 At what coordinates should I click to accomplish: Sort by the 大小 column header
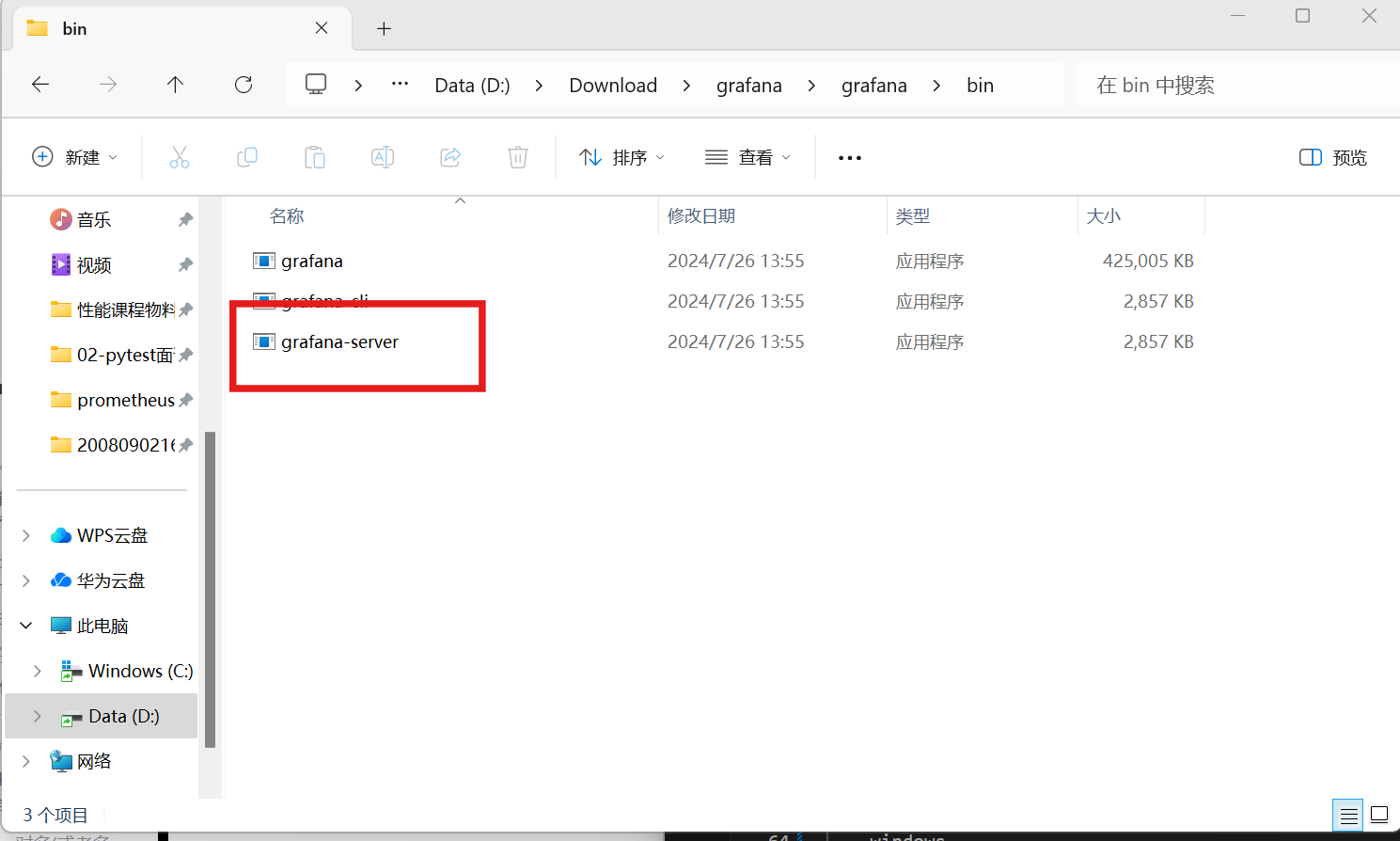tap(1104, 216)
